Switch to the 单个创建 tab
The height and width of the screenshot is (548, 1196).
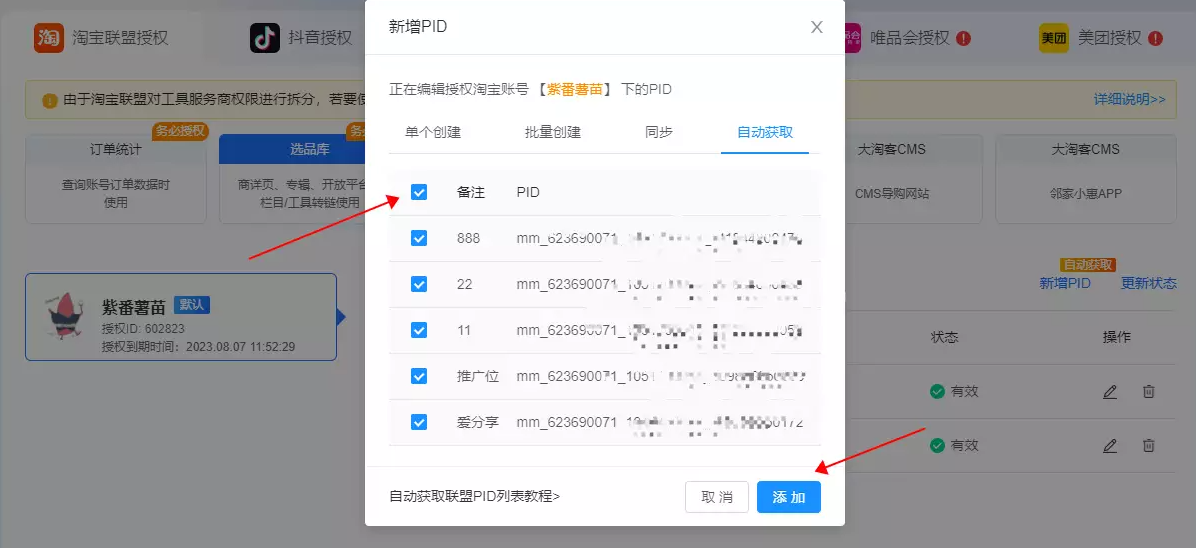pyautogui.click(x=433, y=132)
